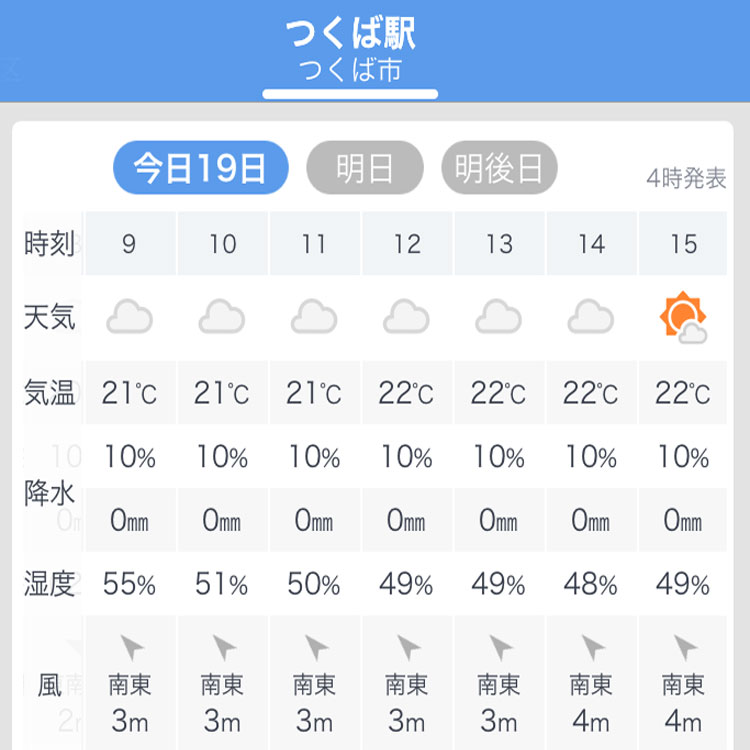Tap the つくば市 subtitle in header
750x750 pixels.
[x=351, y=70]
